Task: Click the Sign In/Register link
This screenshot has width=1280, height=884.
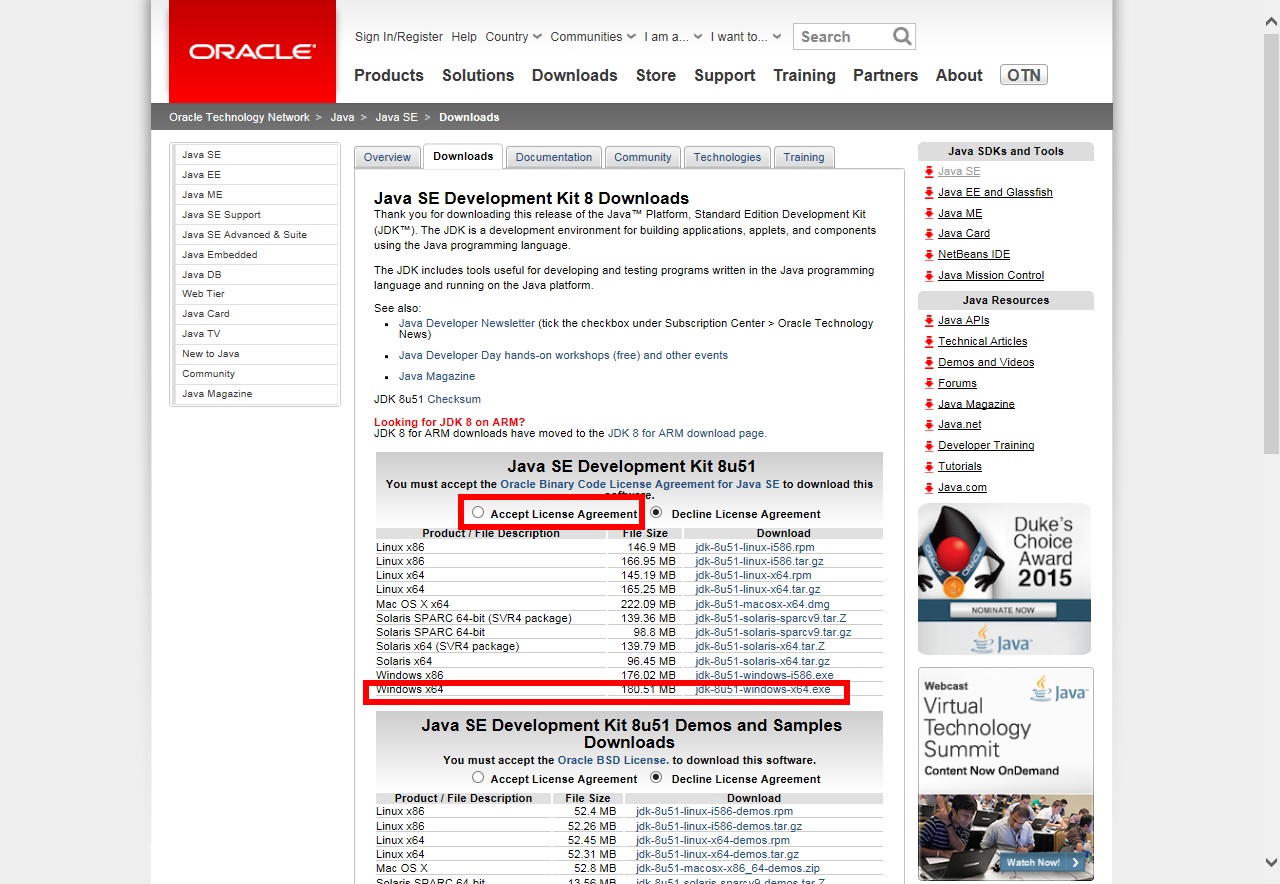Action: coord(399,37)
